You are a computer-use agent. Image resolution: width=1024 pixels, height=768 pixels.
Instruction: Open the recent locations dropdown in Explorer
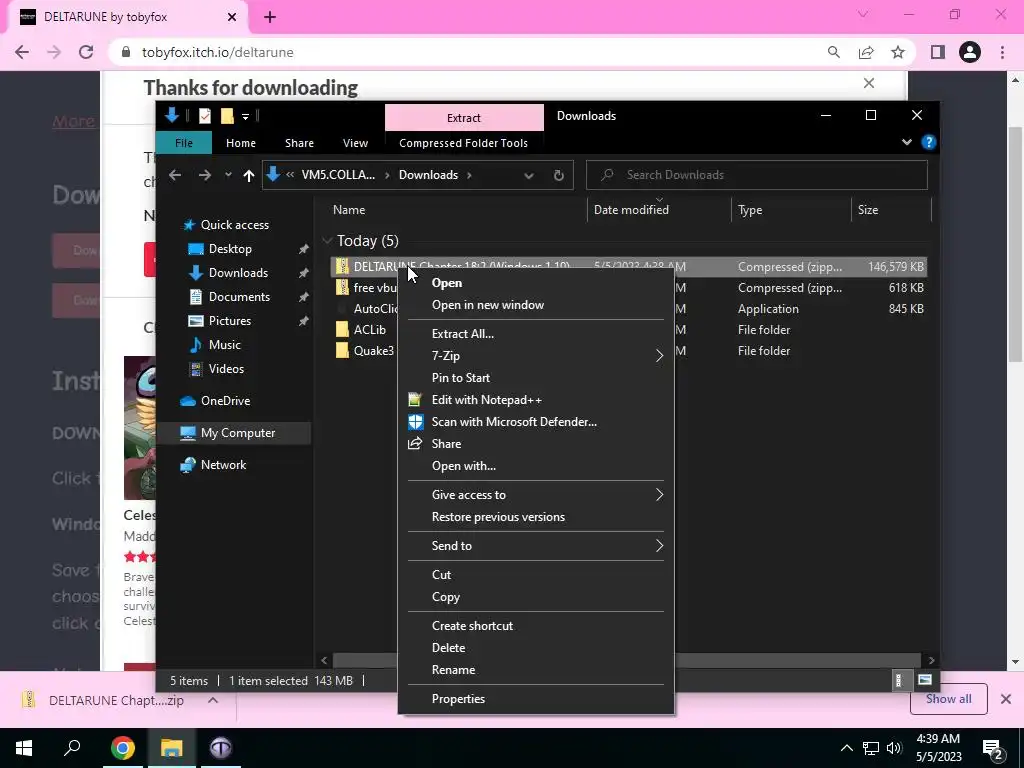[x=228, y=175]
